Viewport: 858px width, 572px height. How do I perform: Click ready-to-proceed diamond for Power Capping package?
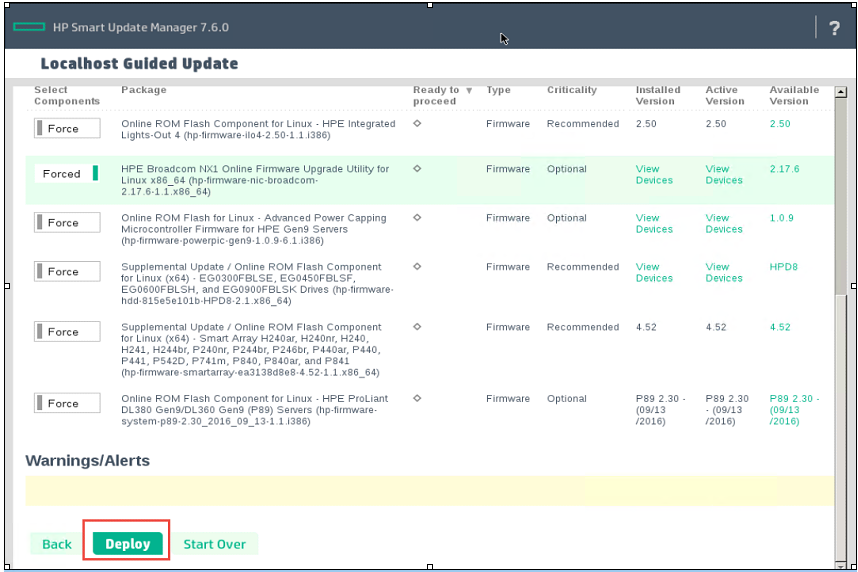click(417, 218)
